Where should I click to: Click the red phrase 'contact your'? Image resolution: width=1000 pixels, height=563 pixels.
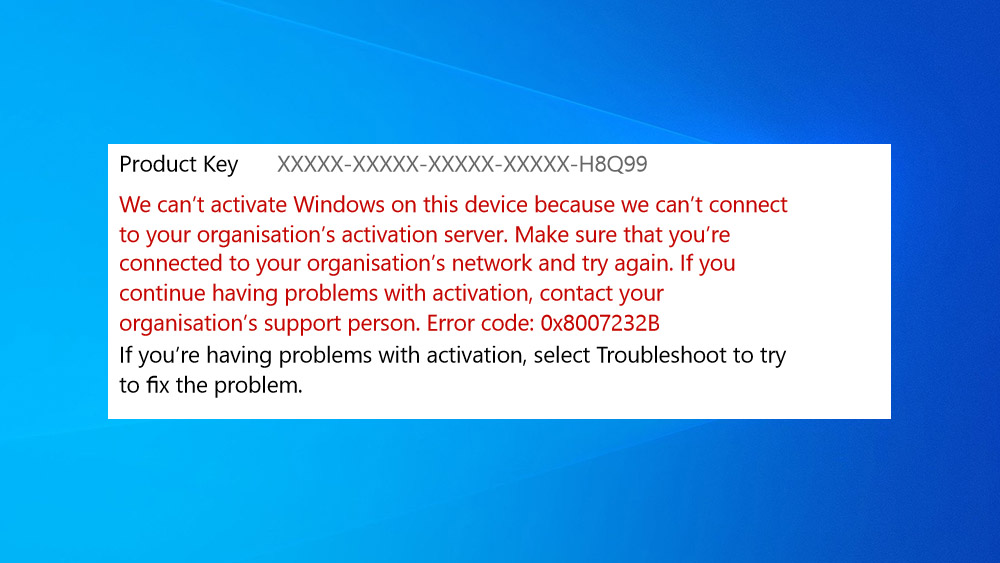[601, 293]
